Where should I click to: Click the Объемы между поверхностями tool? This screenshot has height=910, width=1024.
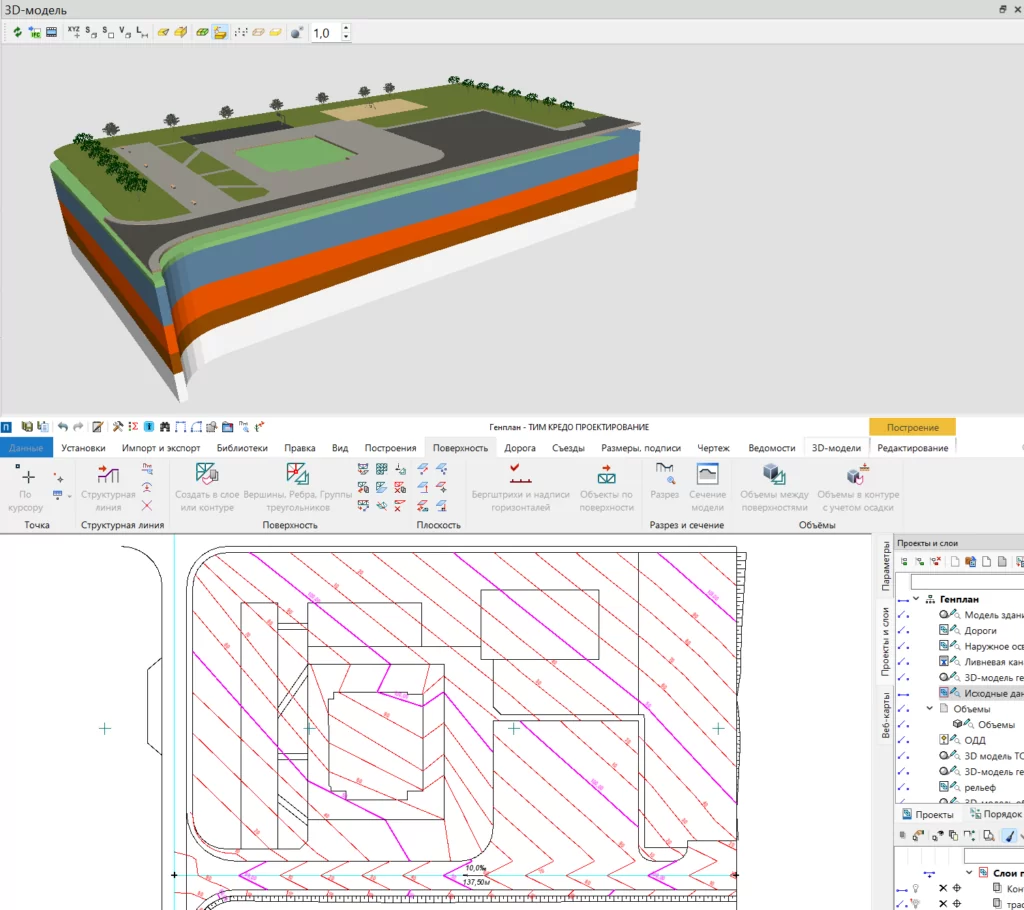[775, 489]
